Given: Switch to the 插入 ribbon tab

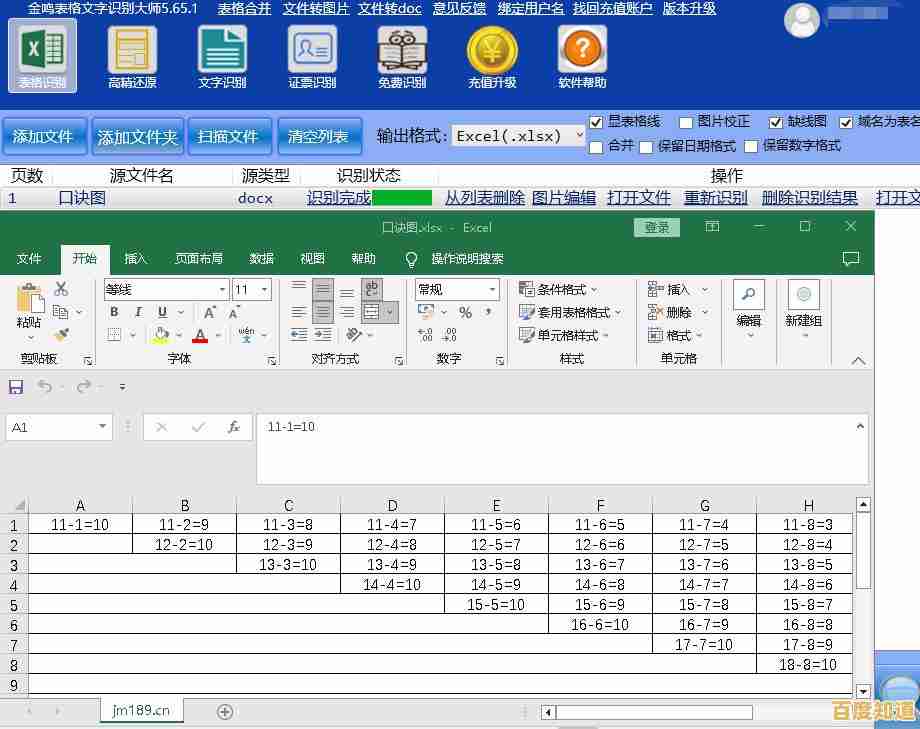Looking at the screenshot, I should (135, 258).
